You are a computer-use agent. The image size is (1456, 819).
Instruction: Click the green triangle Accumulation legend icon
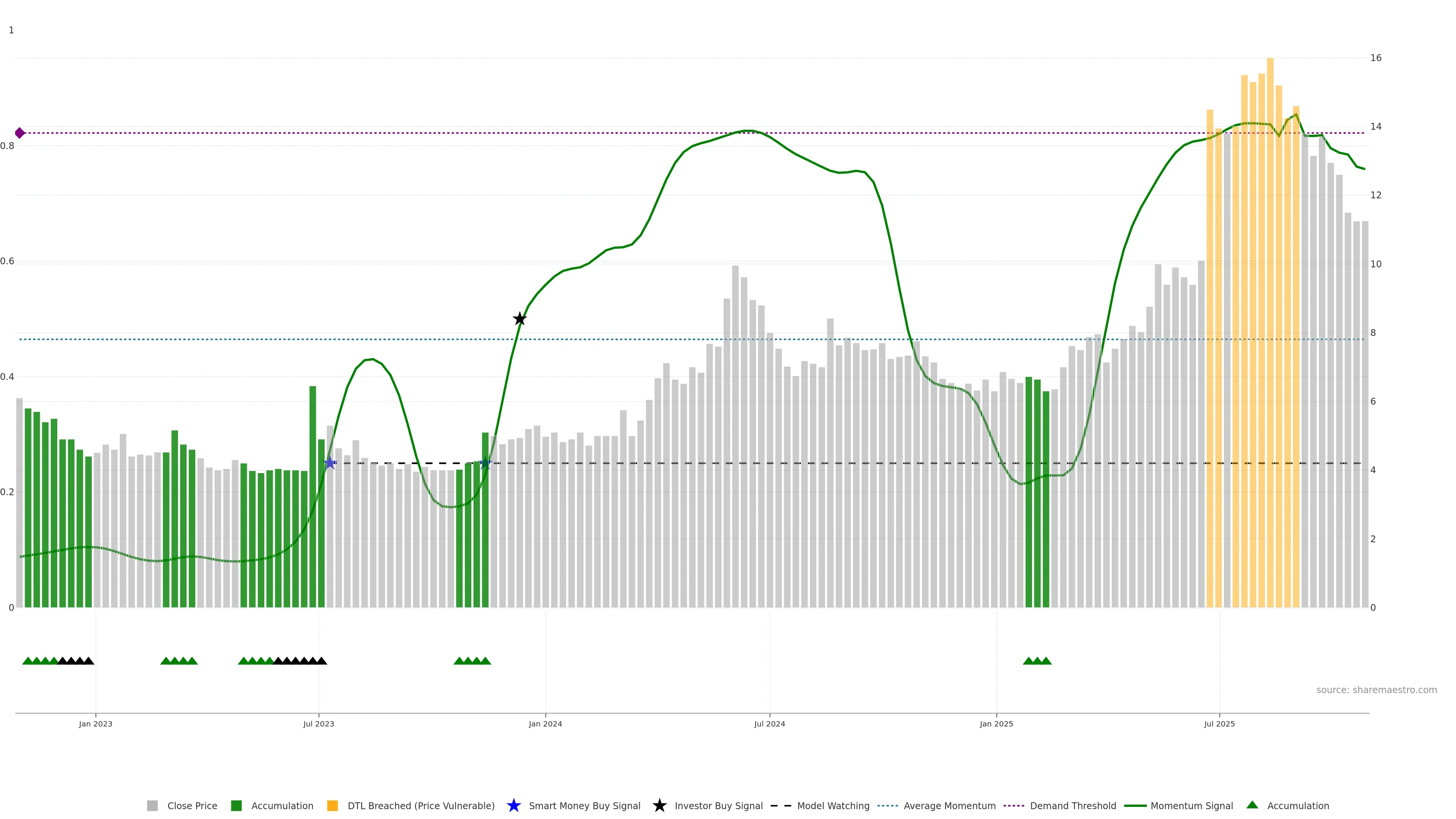coord(1252,805)
